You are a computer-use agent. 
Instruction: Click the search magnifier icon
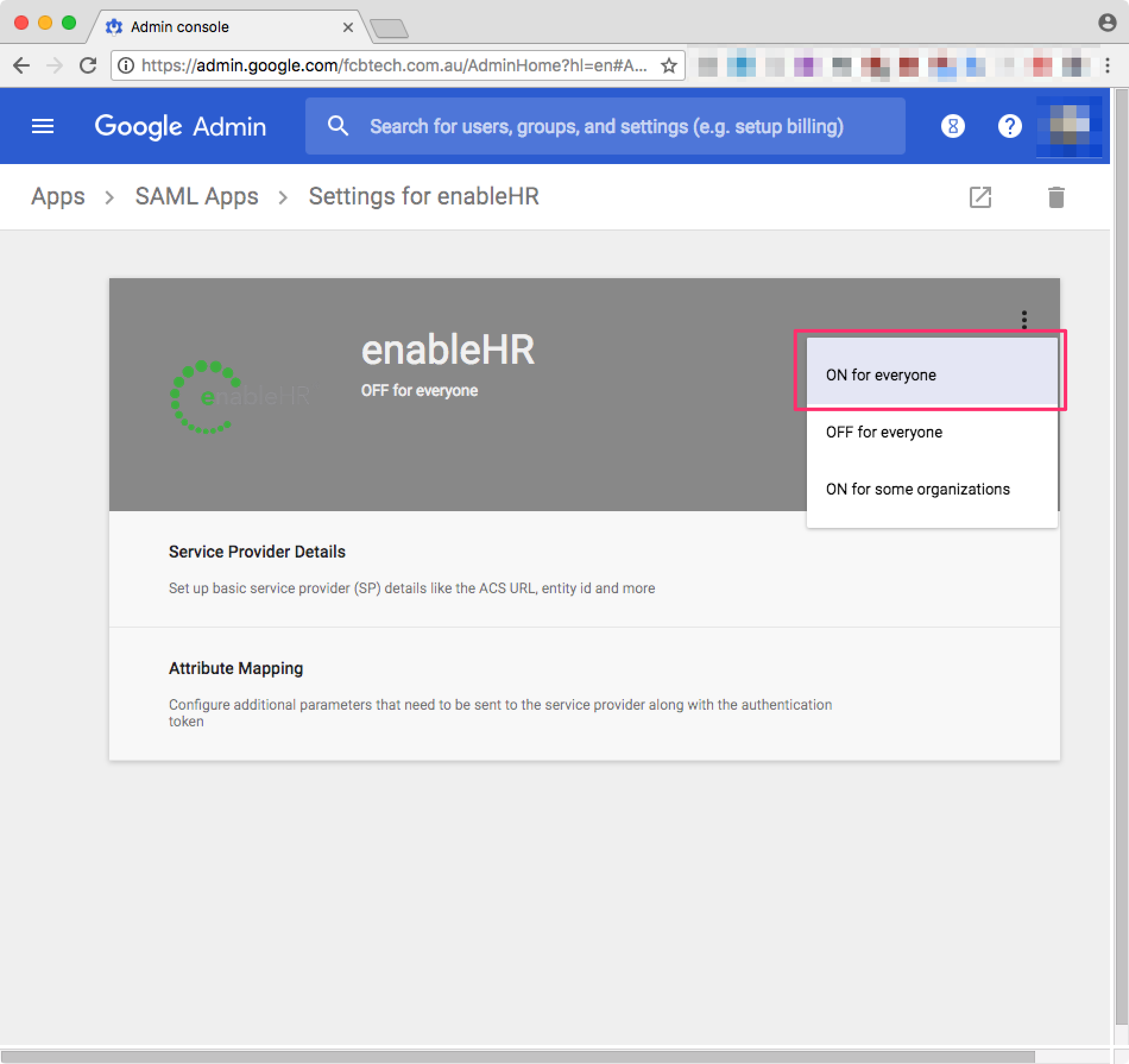click(x=338, y=126)
